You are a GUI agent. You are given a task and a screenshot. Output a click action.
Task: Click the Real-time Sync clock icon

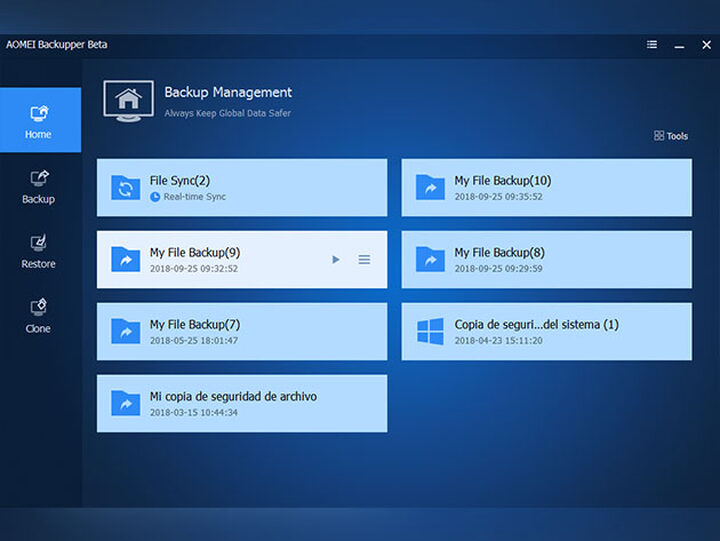[155, 197]
